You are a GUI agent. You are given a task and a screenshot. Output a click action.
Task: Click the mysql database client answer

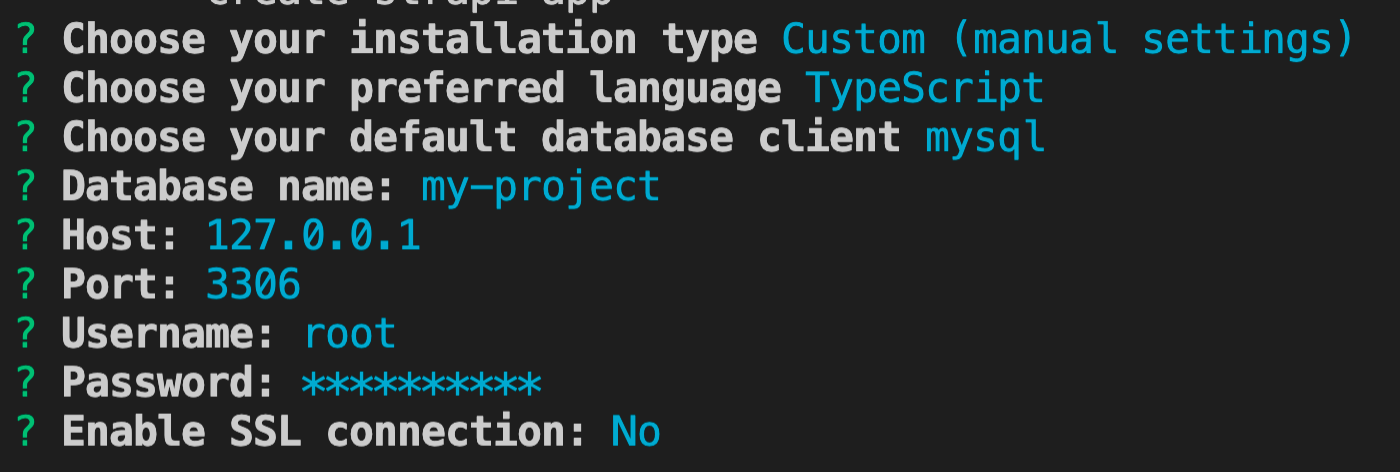(x=986, y=139)
